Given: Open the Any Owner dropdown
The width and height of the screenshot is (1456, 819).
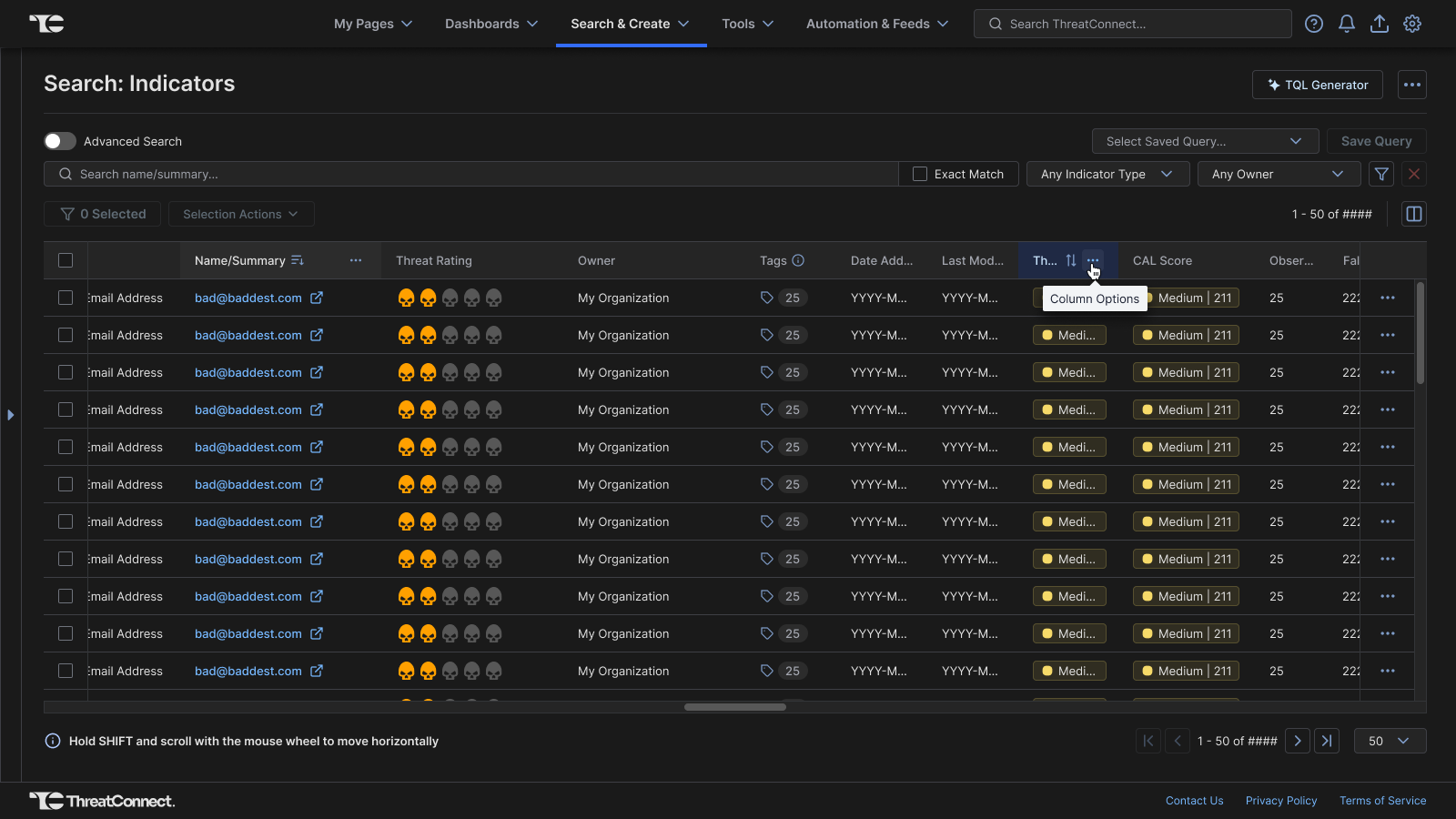Looking at the screenshot, I should point(1278,174).
